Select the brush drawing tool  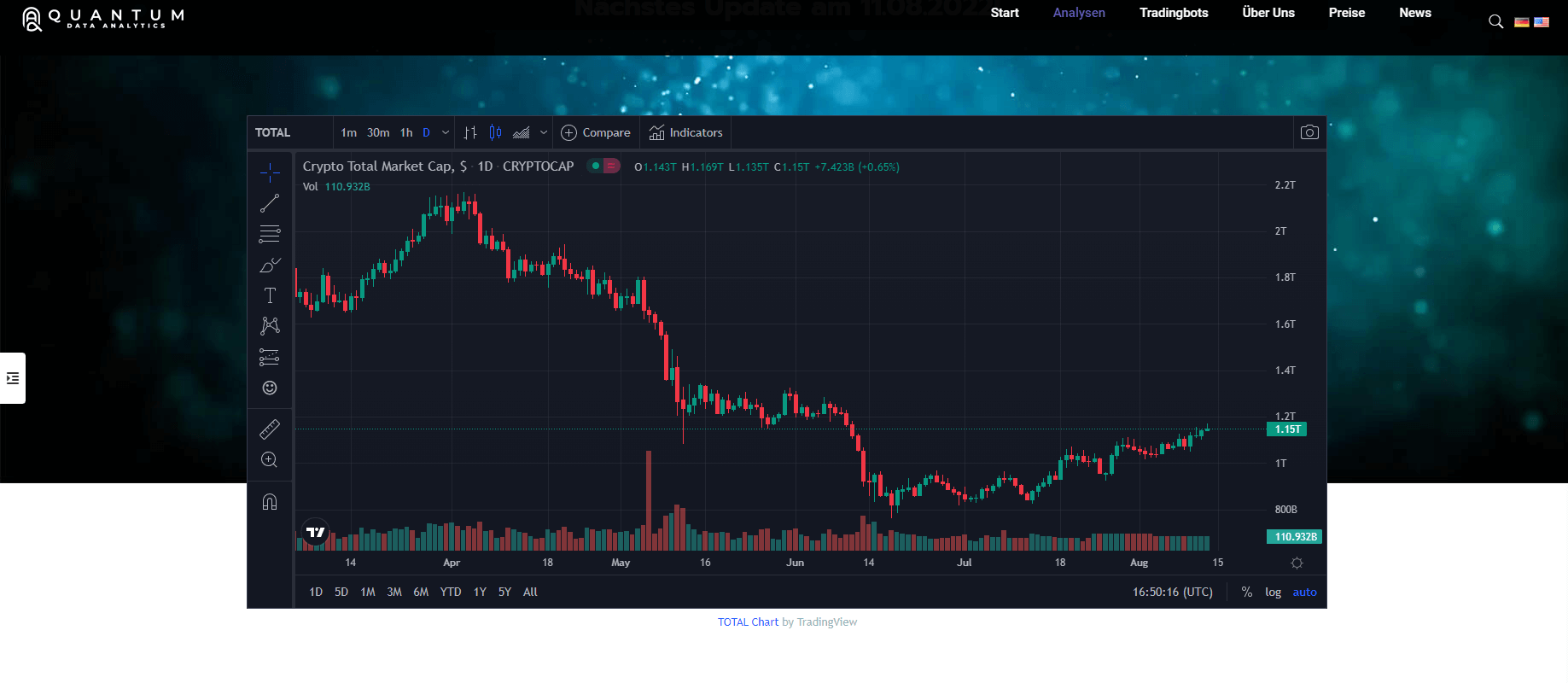tap(270, 266)
